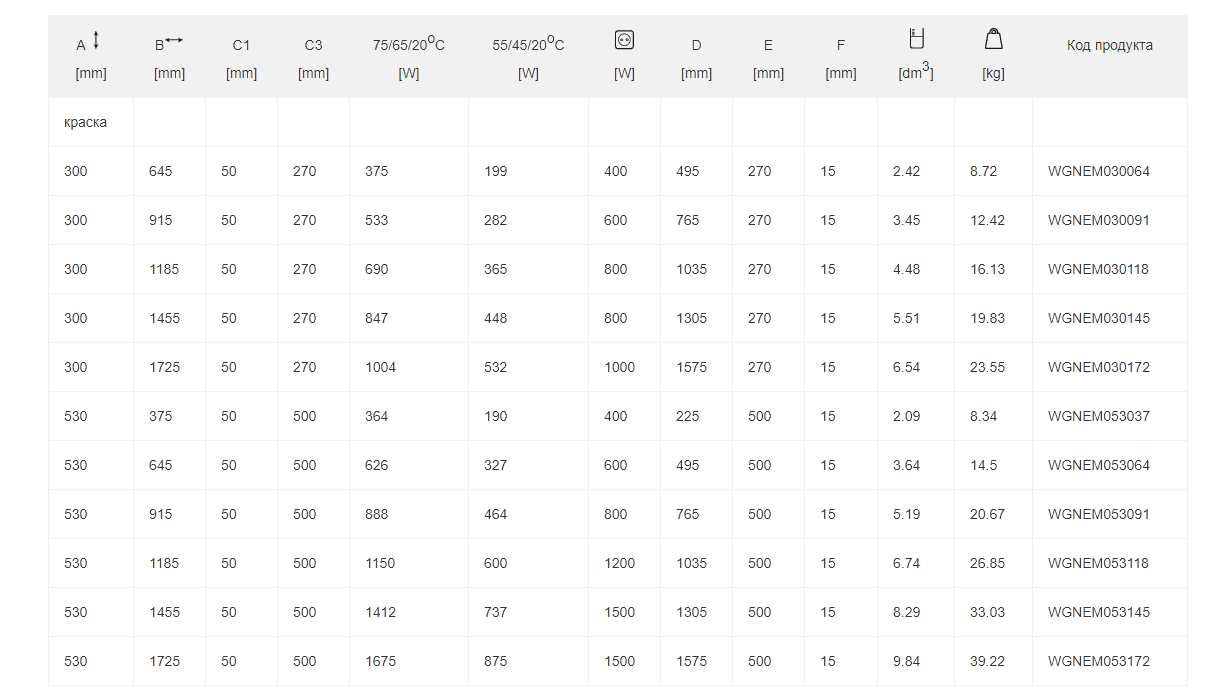Click the краска row label

coord(84,122)
